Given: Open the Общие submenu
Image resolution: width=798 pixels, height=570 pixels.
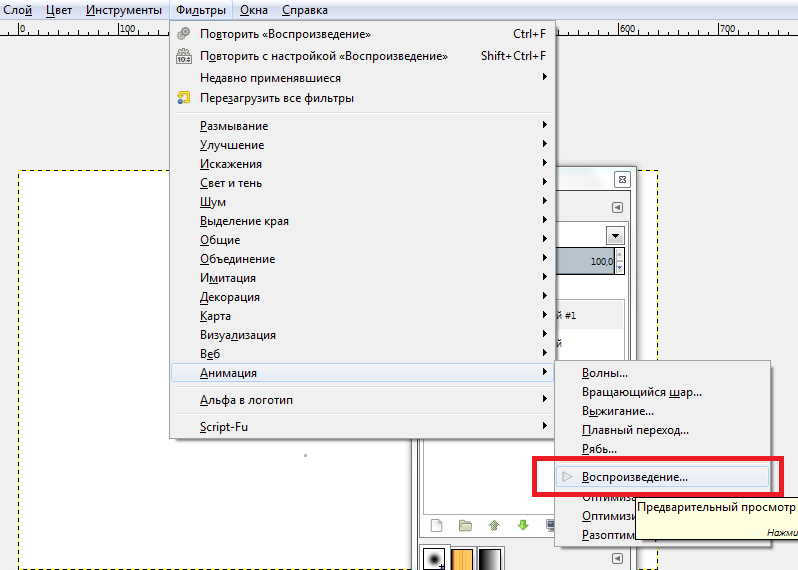Looking at the screenshot, I should click(362, 240).
